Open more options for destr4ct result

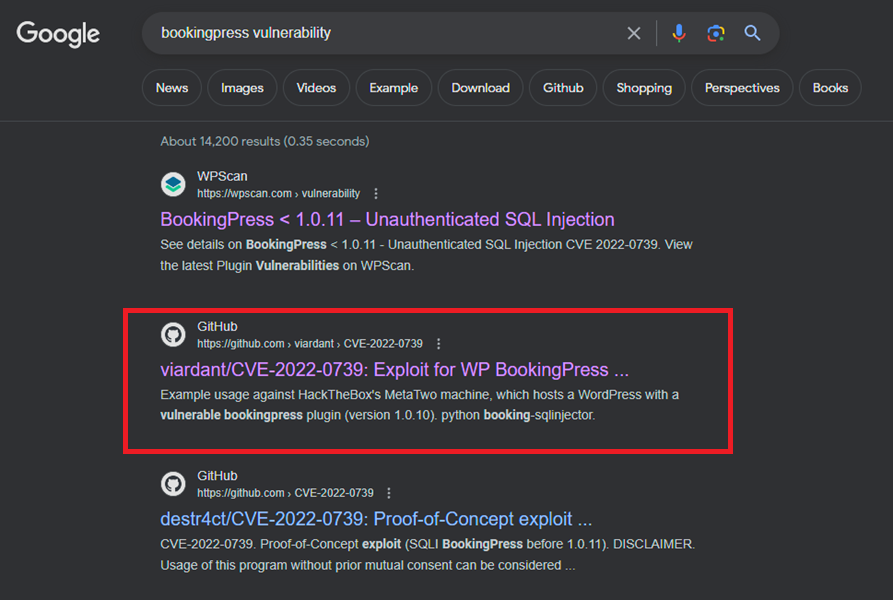[x=389, y=493]
